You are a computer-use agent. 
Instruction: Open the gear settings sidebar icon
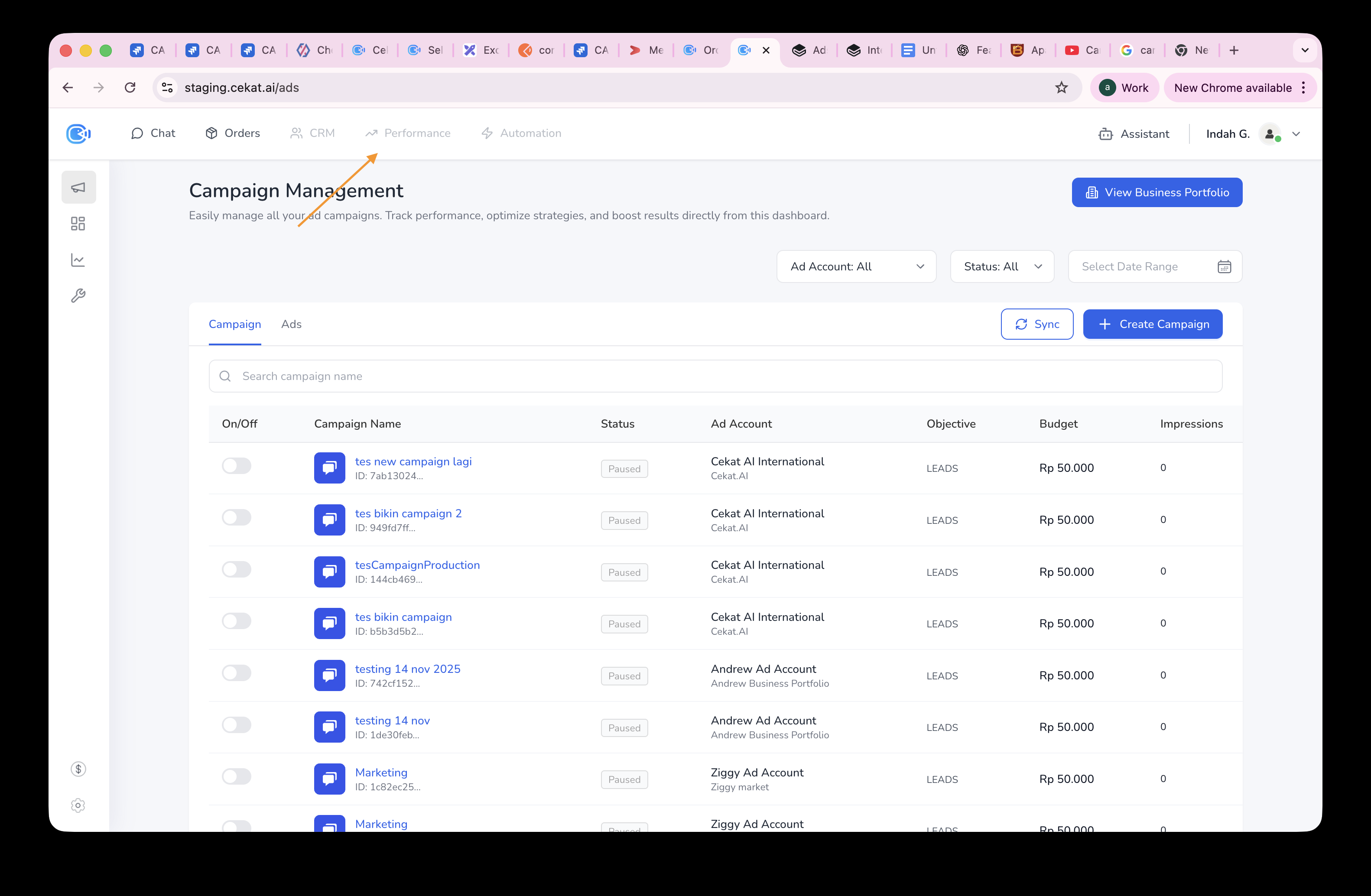coord(78,805)
